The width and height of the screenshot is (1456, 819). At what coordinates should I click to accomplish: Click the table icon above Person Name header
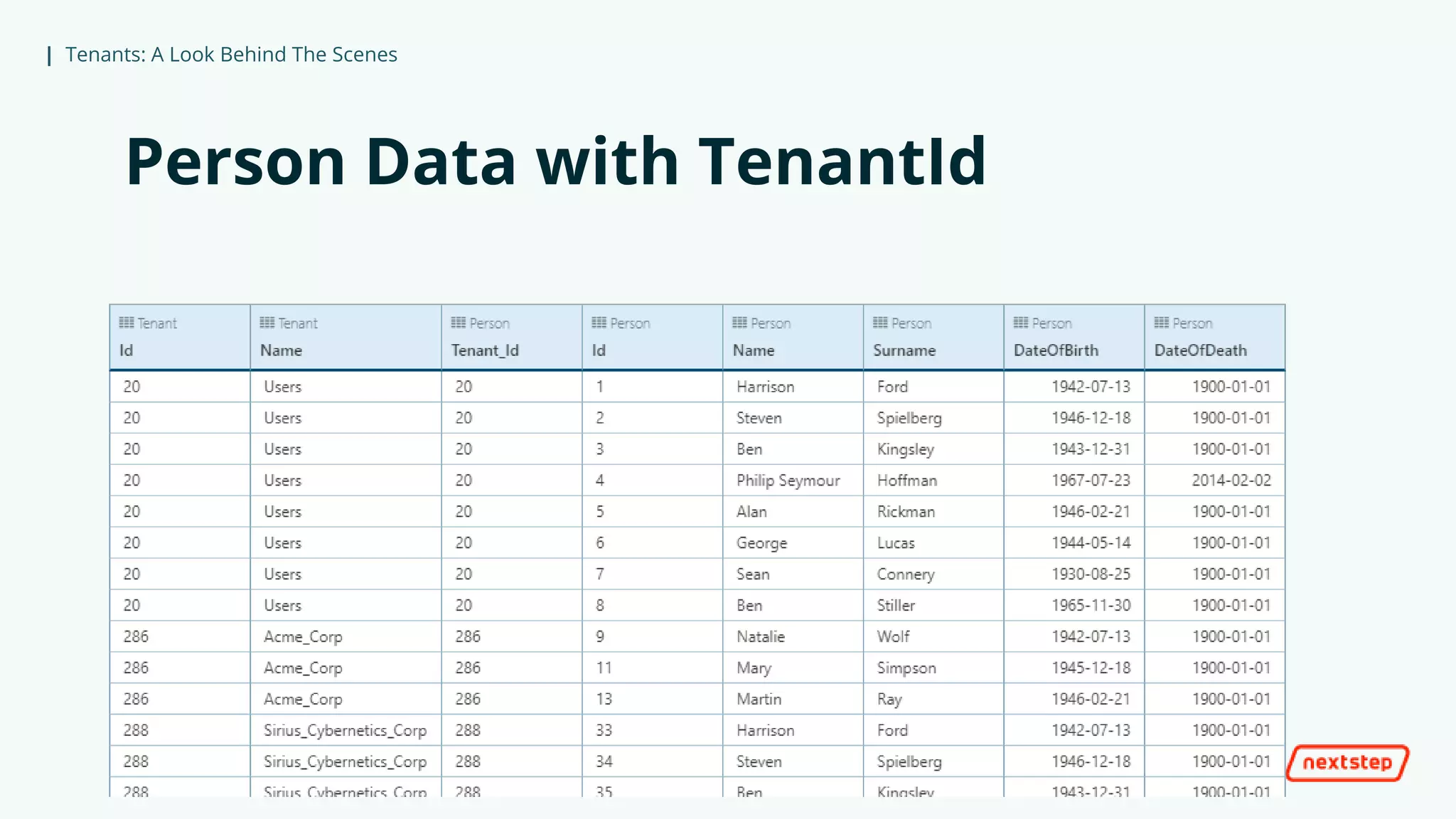pyautogui.click(x=740, y=323)
